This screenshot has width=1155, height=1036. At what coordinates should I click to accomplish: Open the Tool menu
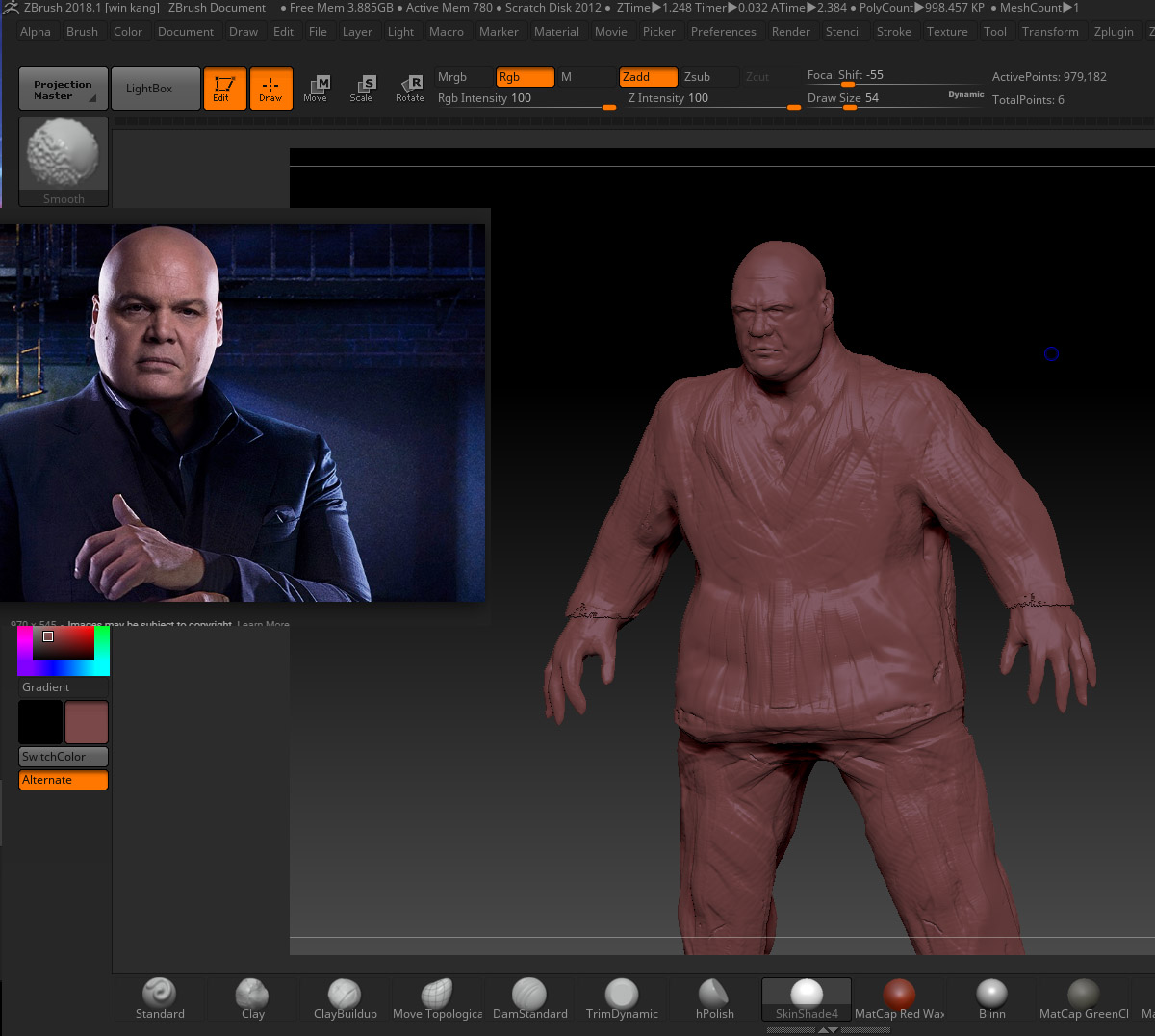tap(996, 31)
